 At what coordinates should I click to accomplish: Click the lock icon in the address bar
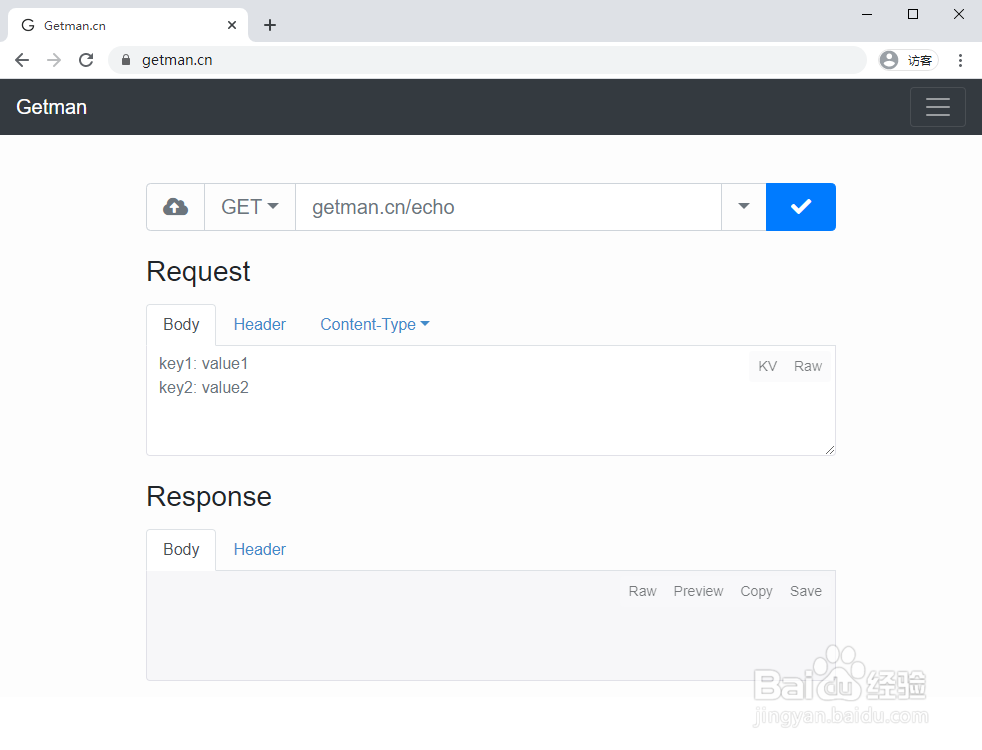coord(126,60)
